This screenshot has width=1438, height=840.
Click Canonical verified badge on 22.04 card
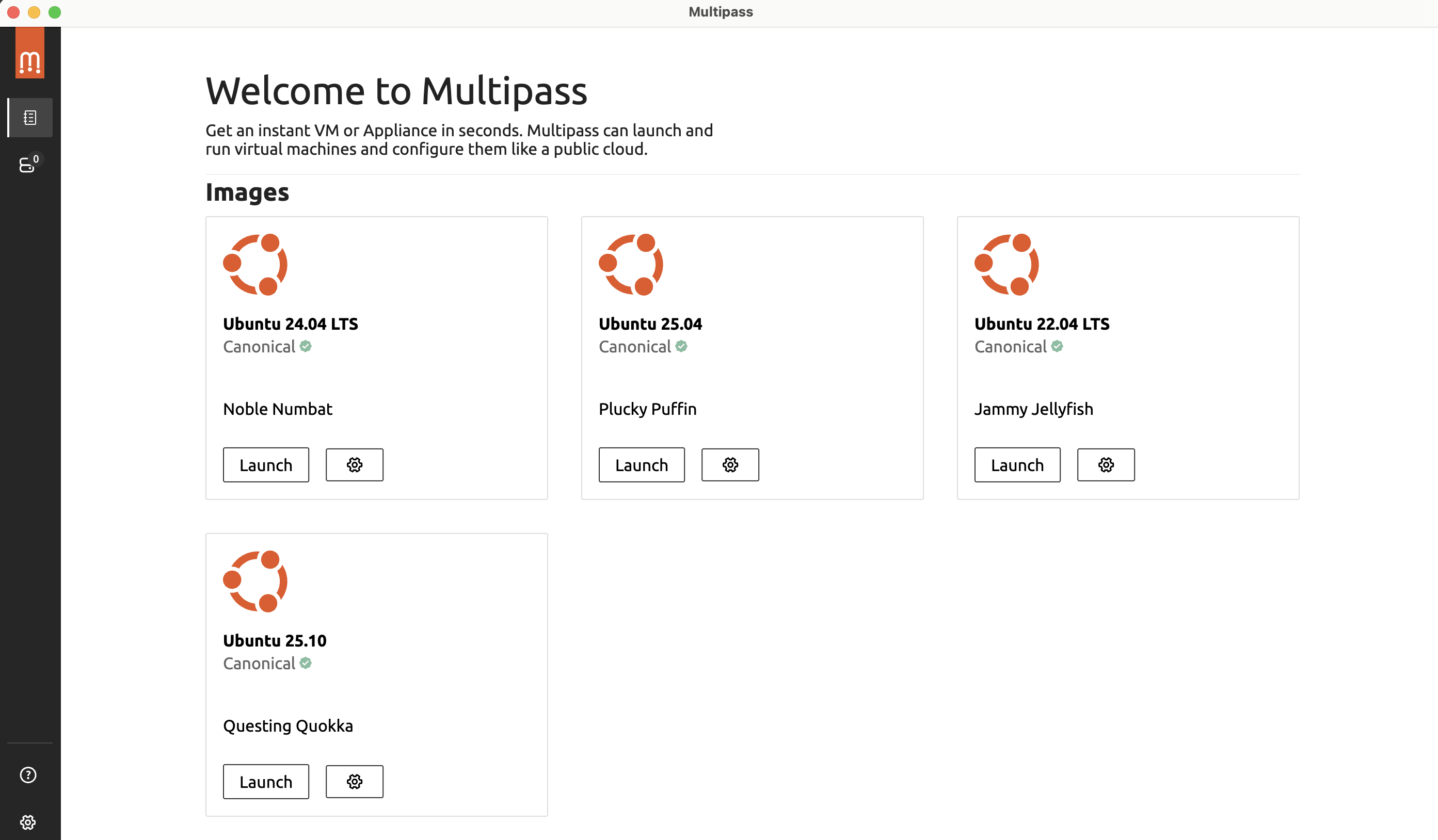coord(1057,346)
